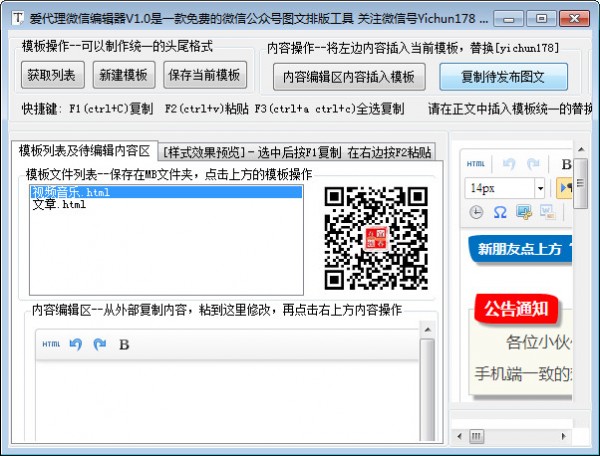Image resolution: width=600 pixels, height=456 pixels.
Task: Click 内容编辑区内容插入模板 button
Action: coord(349,76)
